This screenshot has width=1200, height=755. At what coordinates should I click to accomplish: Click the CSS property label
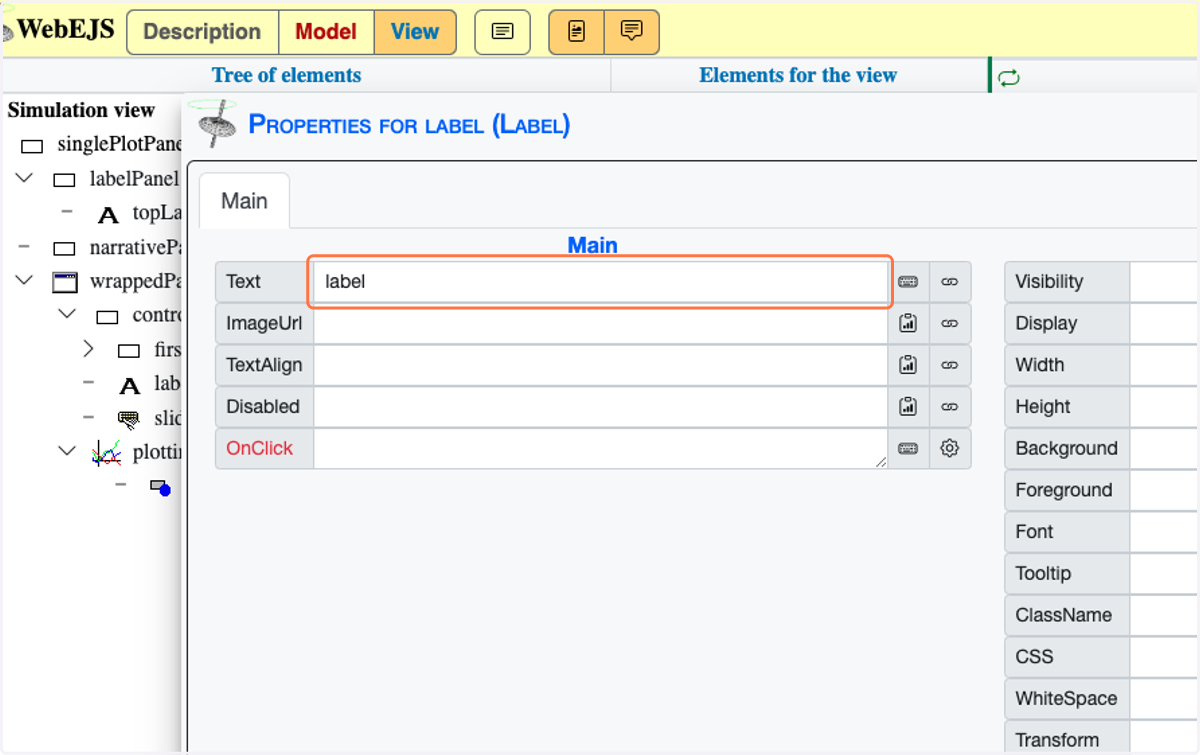tap(1067, 657)
